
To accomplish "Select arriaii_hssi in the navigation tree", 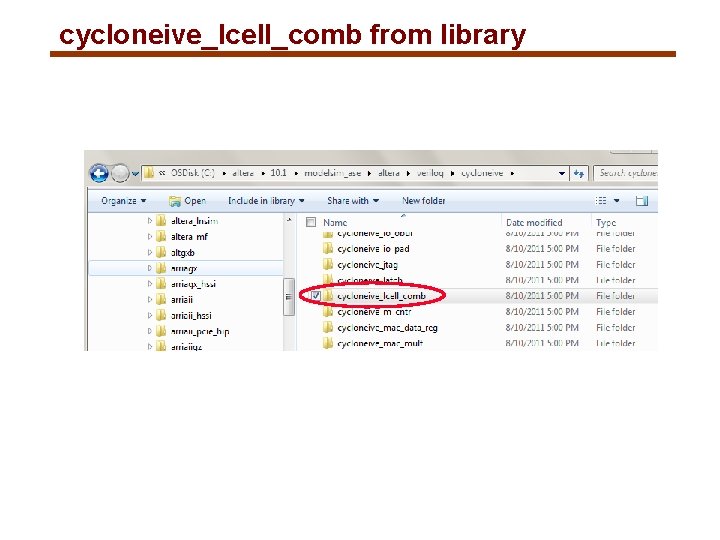I will coord(191,315).
